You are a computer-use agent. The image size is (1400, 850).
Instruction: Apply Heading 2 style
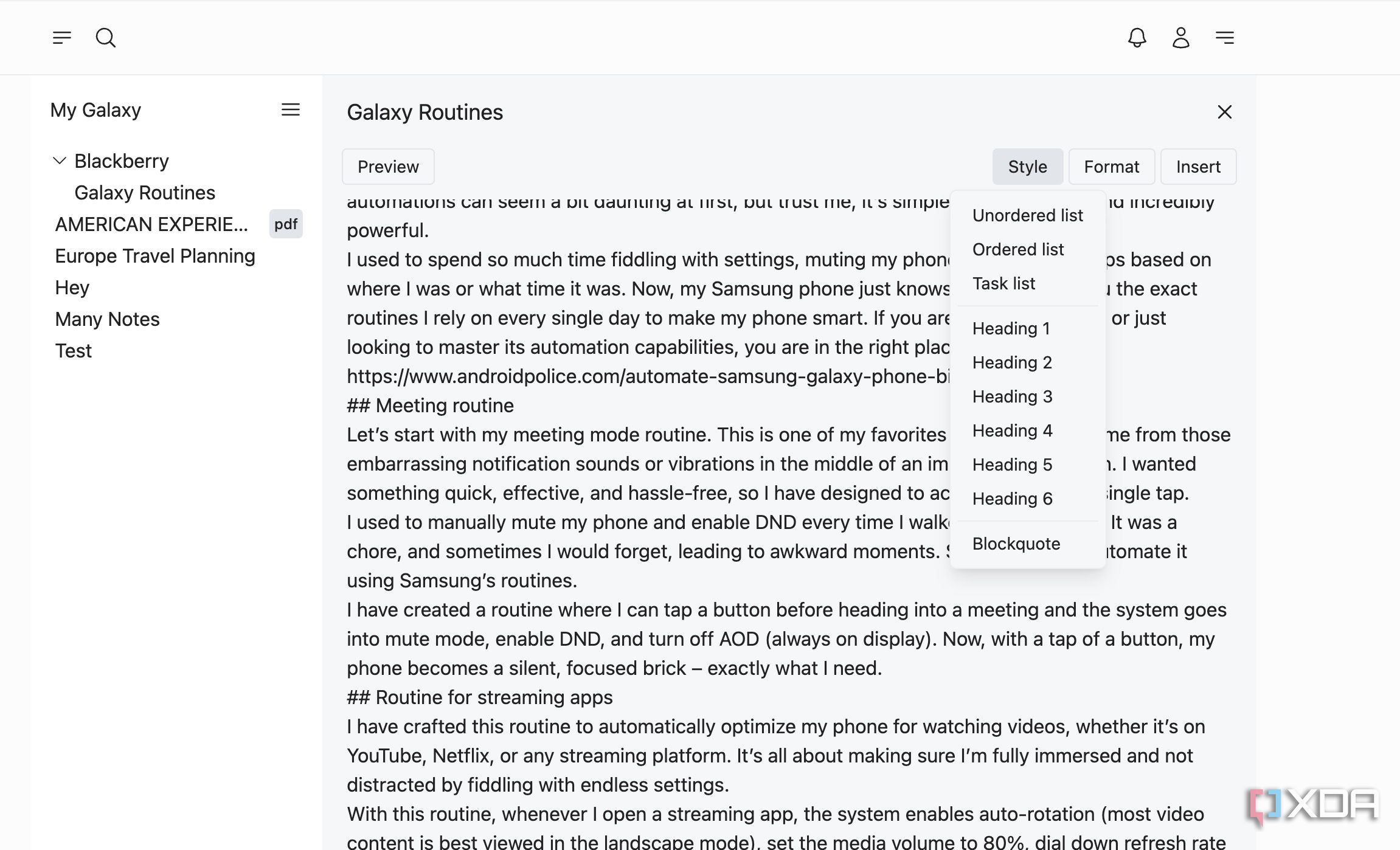pyautogui.click(x=1028, y=362)
